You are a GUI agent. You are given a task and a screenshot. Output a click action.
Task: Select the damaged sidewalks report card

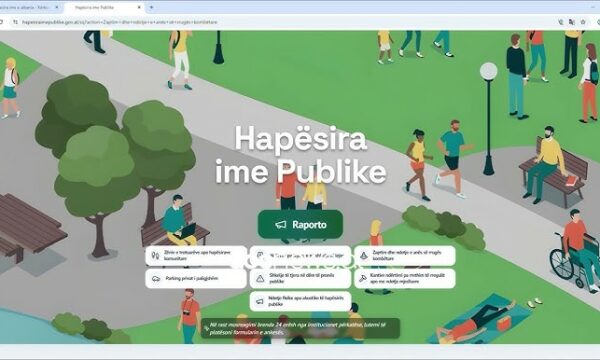tap(196, 256)
